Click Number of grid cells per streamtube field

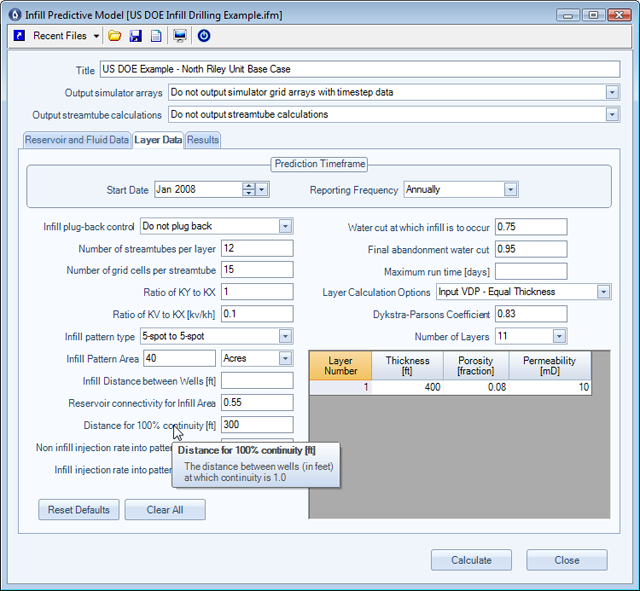tap(257, 270)
